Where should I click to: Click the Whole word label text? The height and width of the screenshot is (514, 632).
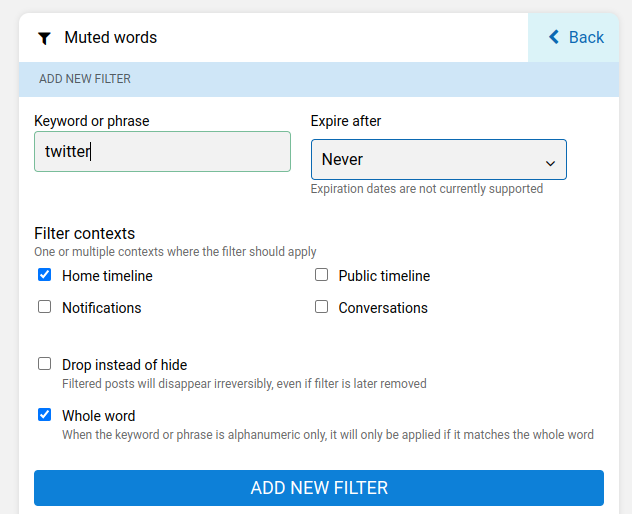[x=98, y=416]
